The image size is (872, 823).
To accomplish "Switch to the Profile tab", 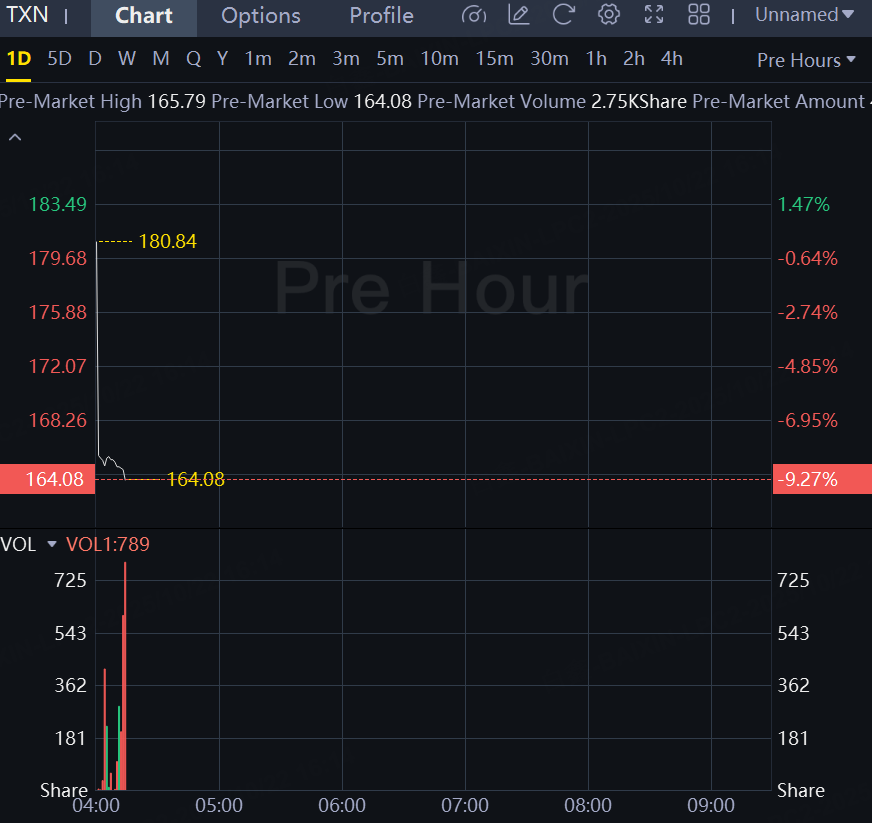I will pyautogui.click(x=381, y=16).
